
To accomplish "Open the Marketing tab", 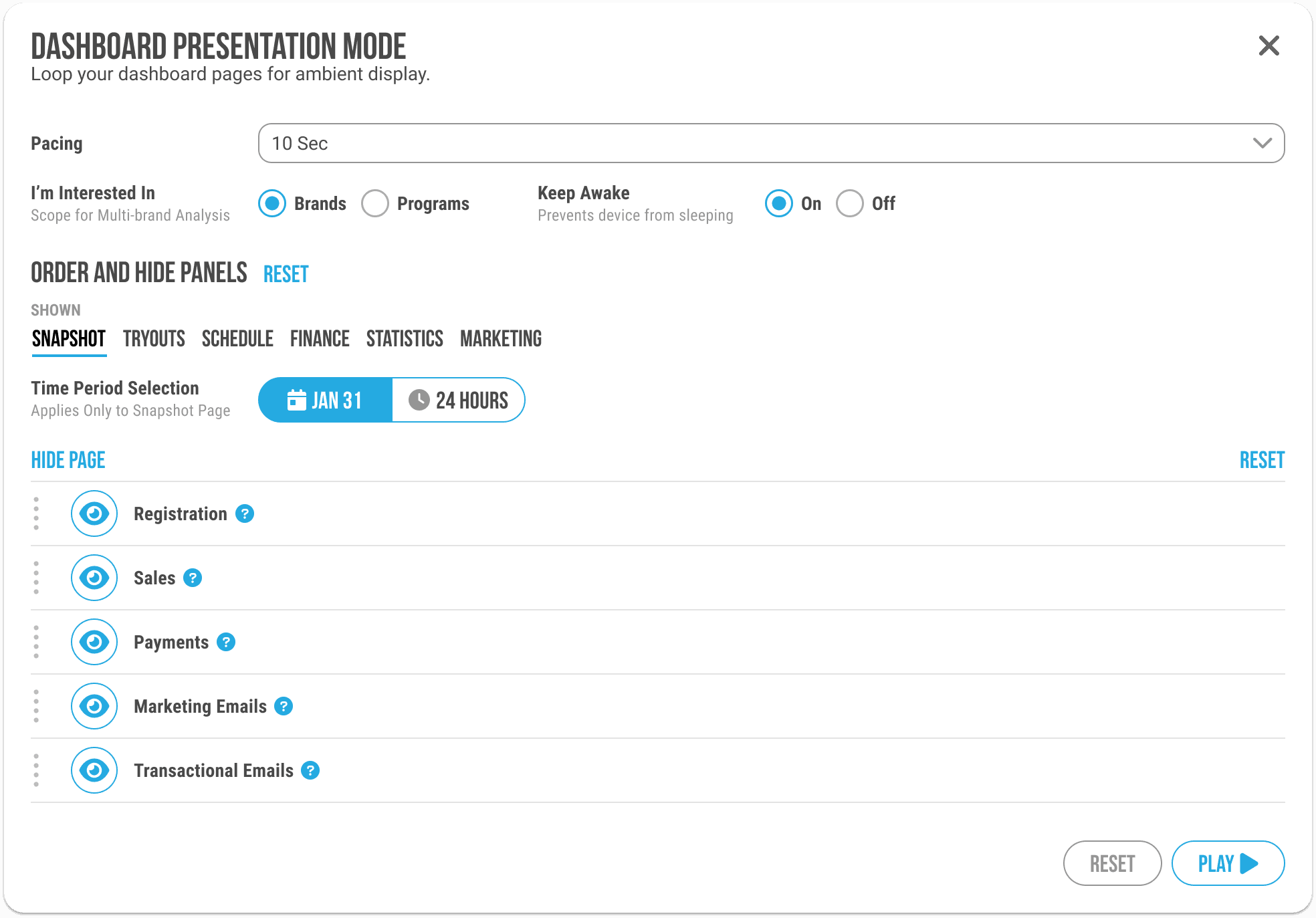I will [x=501, y=339].
